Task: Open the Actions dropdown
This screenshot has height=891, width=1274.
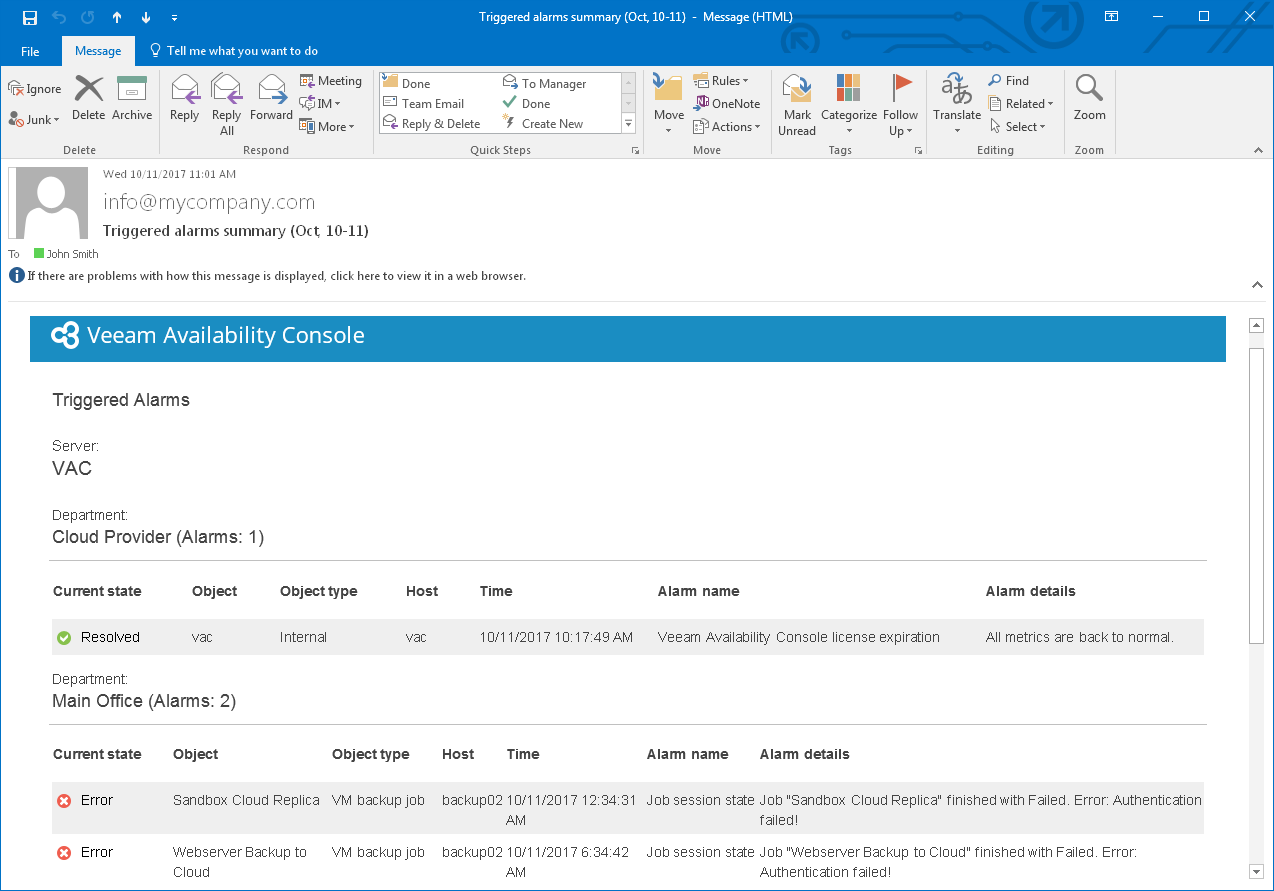Action: tap(727, 127)
